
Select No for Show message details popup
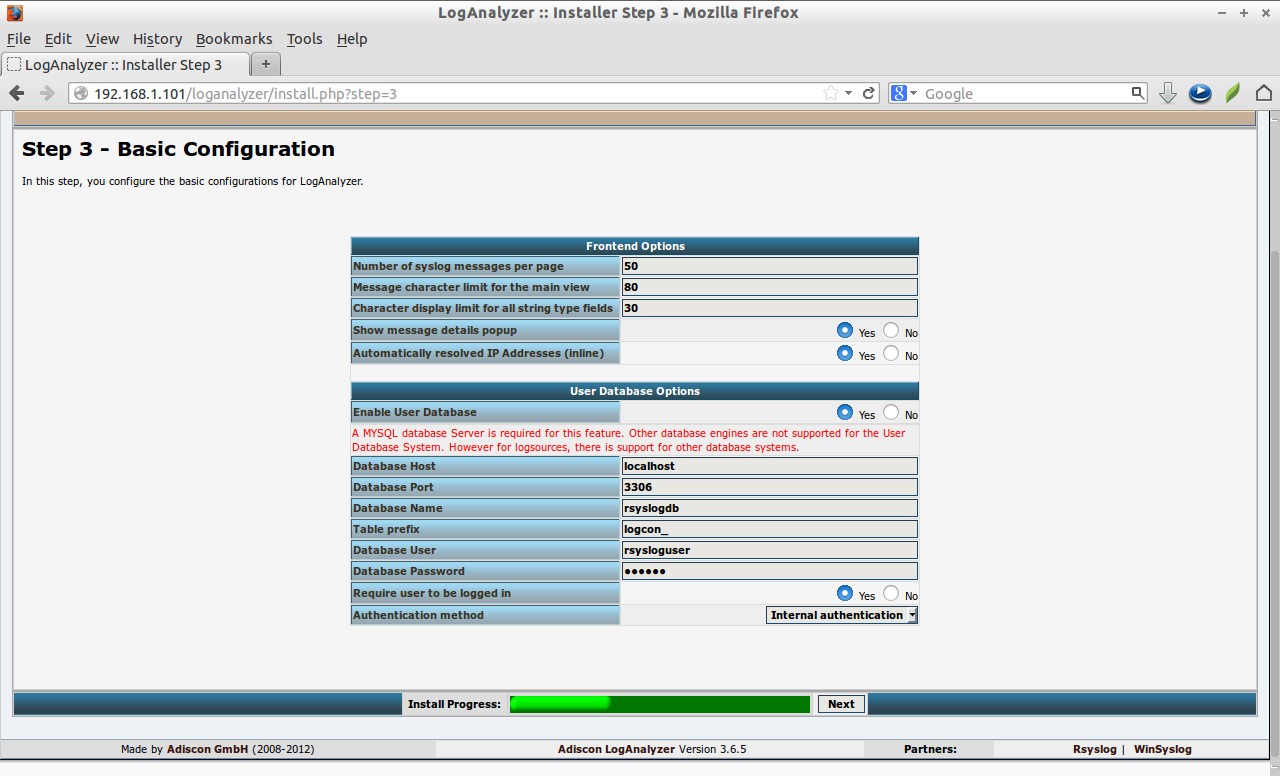[891, 330]
